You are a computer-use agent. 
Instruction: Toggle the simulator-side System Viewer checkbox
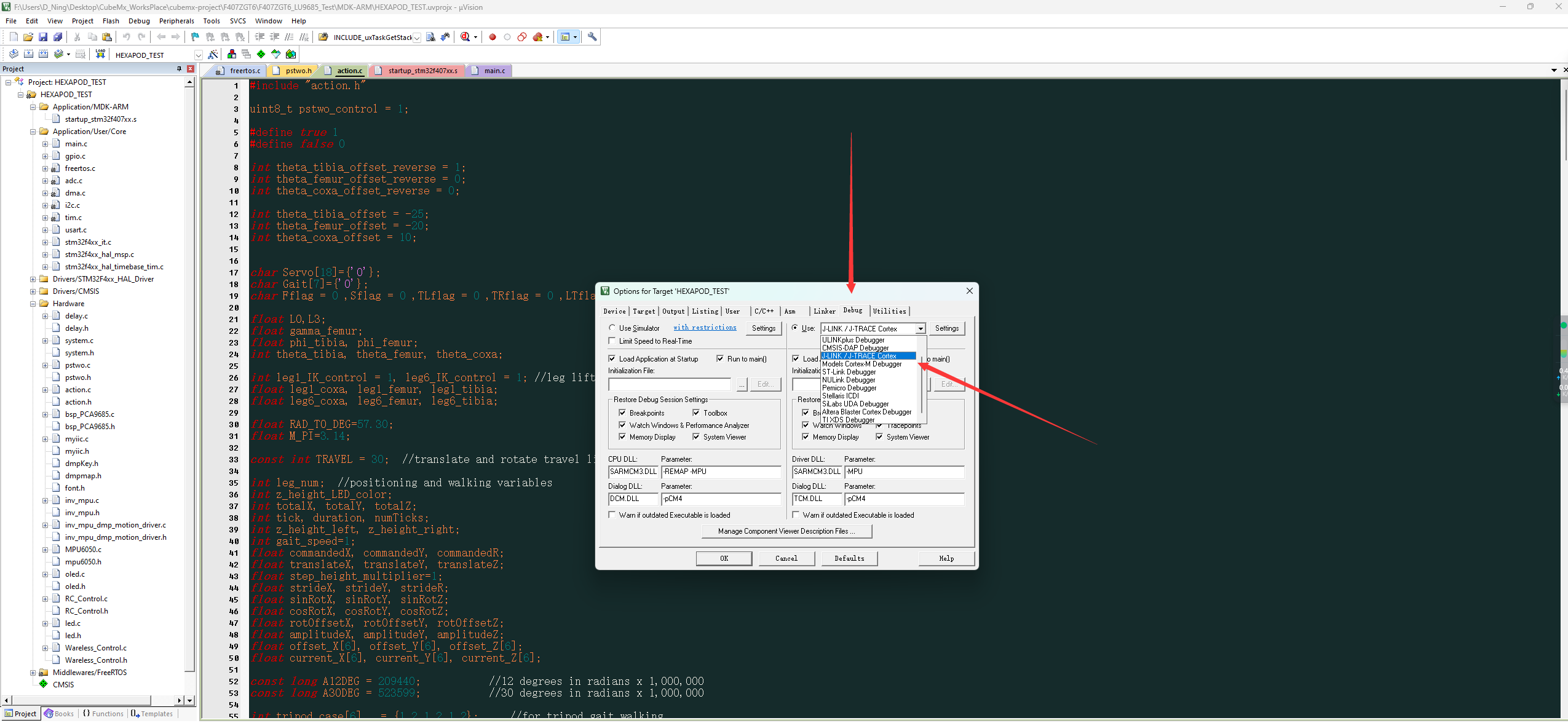[696, 437]
